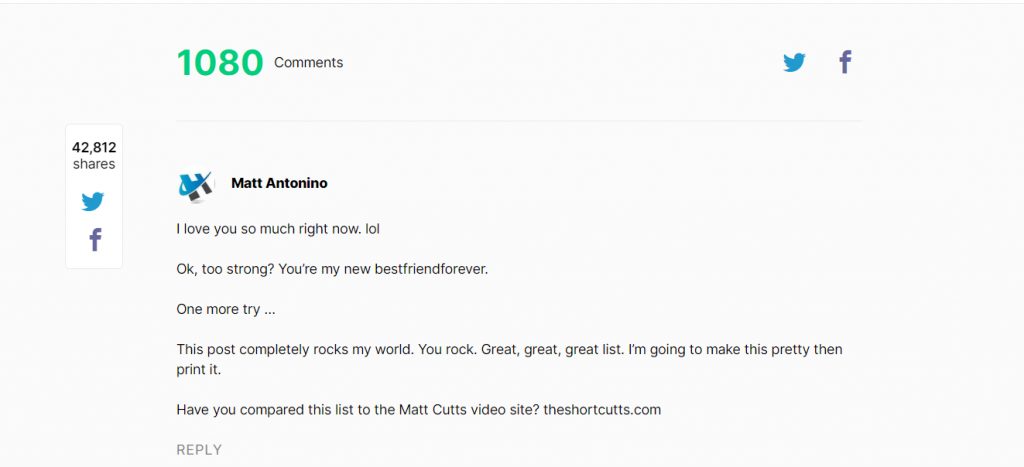Click the 'Have you compared this list' sentence

pos(419,410)
